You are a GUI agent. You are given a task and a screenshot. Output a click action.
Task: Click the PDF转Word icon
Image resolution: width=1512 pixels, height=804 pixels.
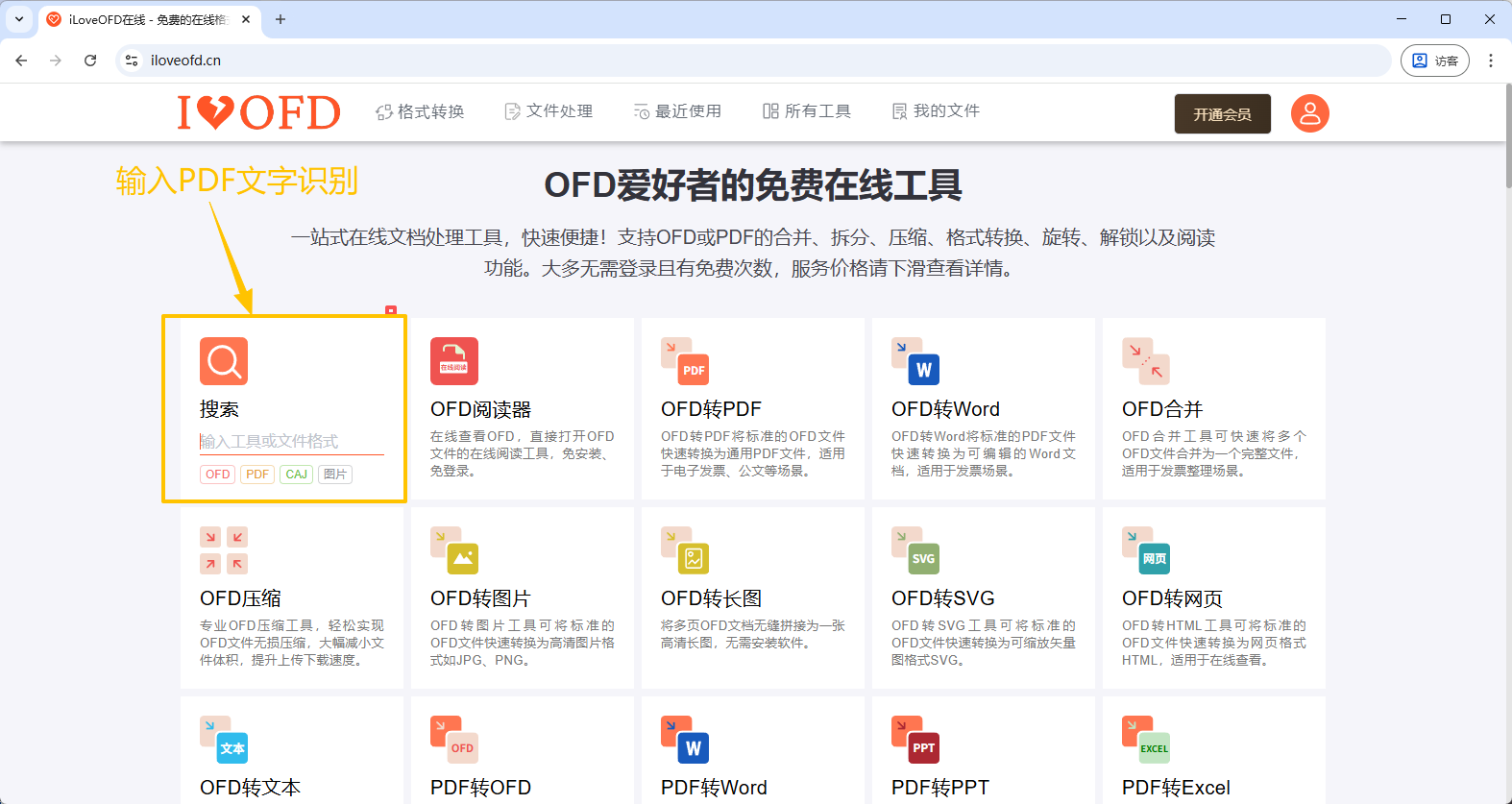[685, 740]
